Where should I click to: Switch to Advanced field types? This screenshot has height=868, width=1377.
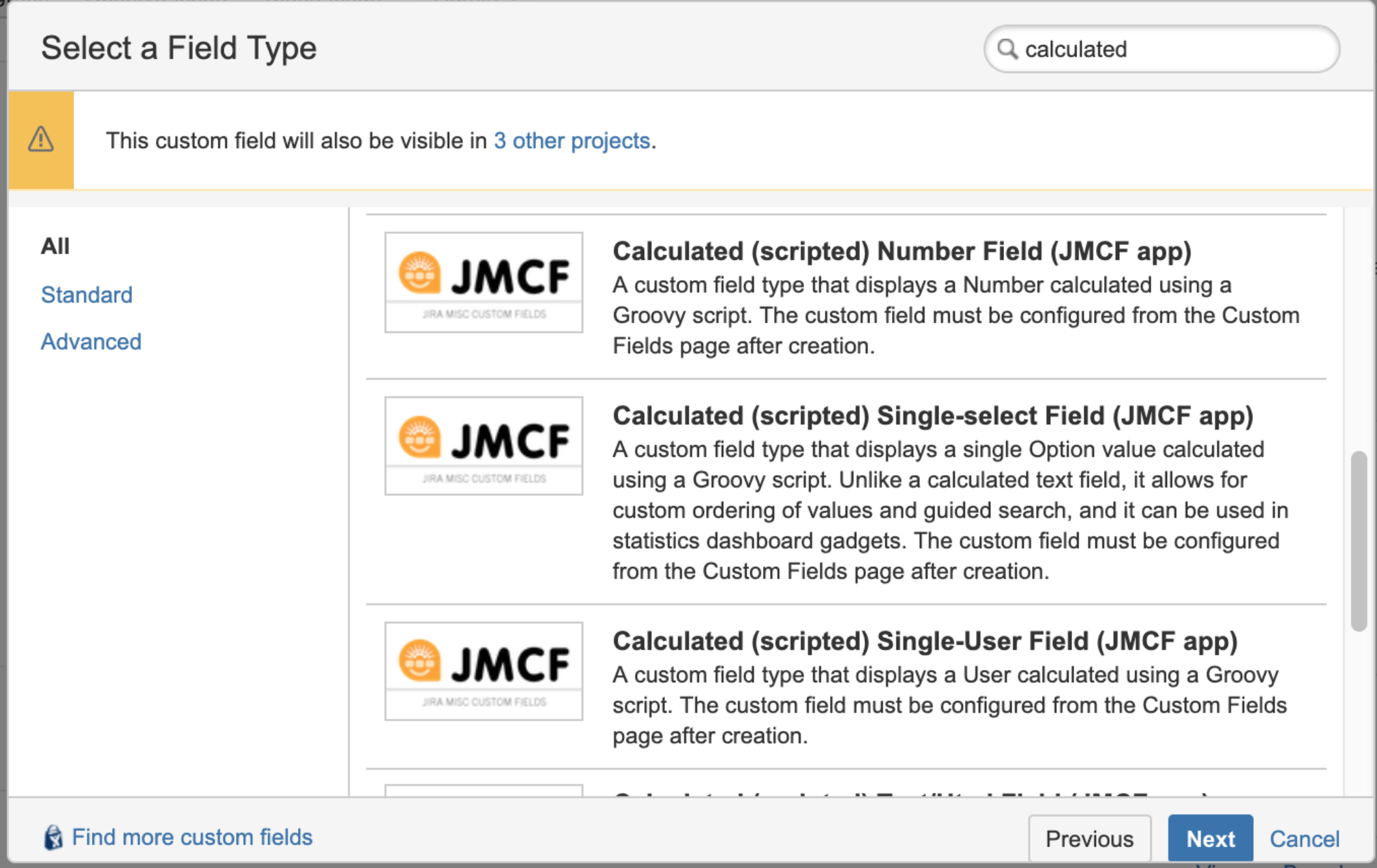[91, 341]
